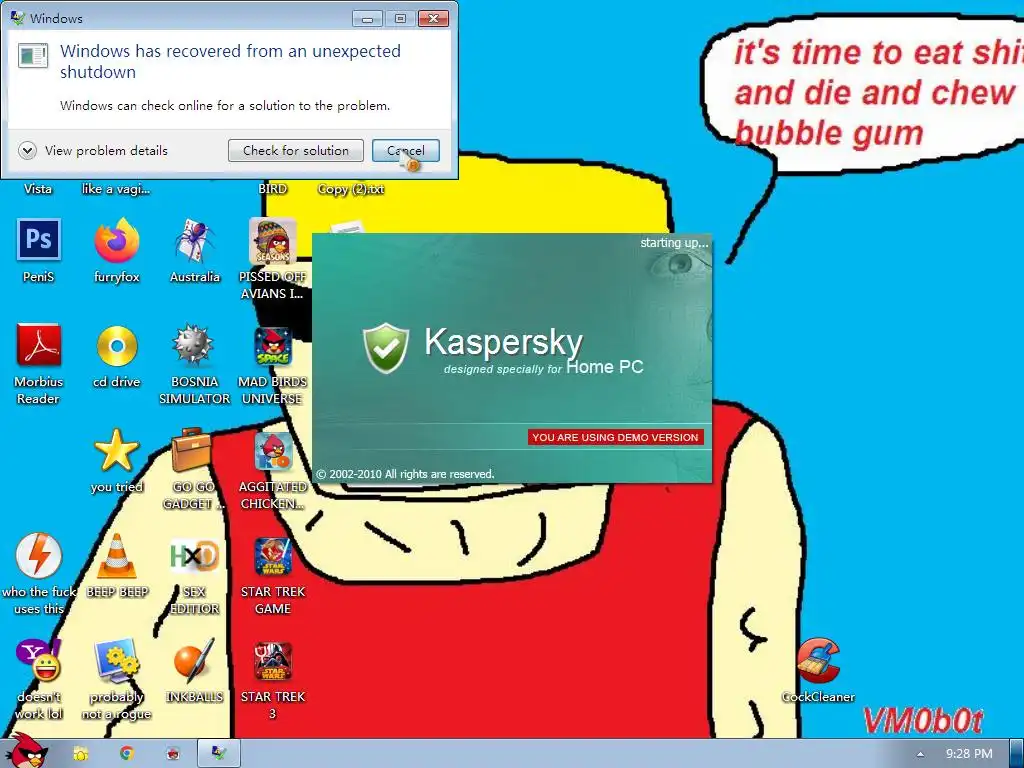Open Chrome from the taskbar
This screenshot has height=768, width=1024.
coord(127,754)
